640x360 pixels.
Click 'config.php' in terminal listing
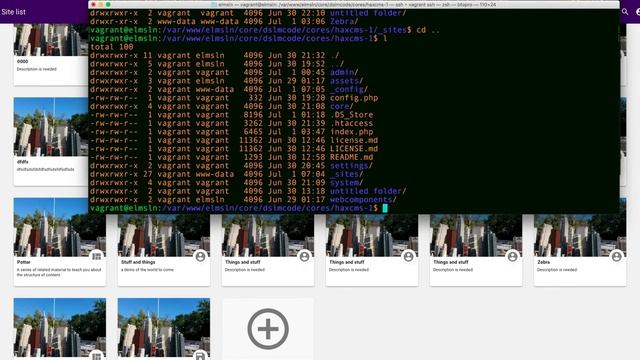[354, 98]
